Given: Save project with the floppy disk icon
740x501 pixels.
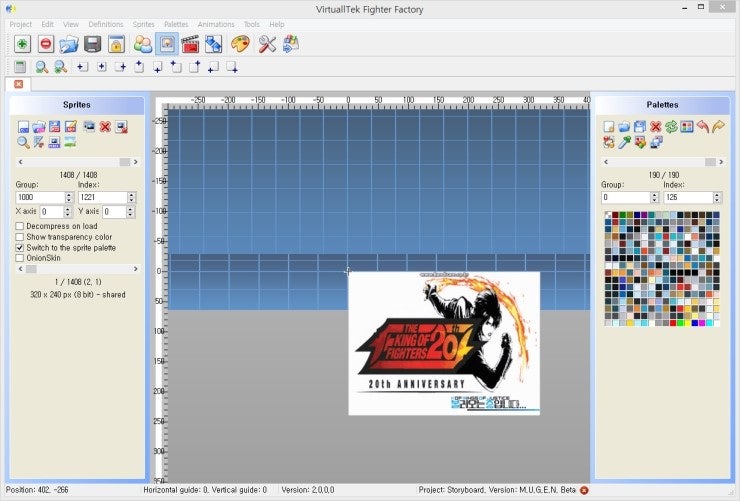Looking at the screenshot, I should point(92,44).
